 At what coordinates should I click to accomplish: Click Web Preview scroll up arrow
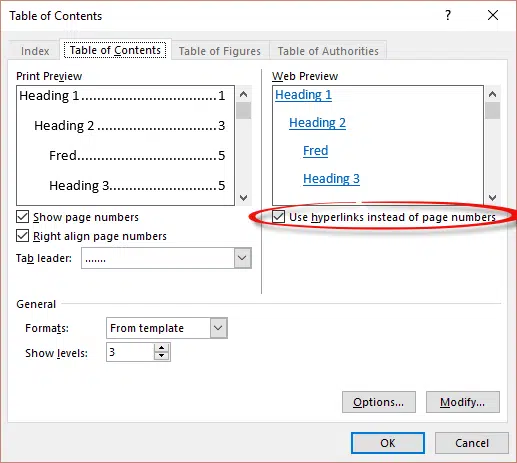pyautogui.click(x=492, y=94)
